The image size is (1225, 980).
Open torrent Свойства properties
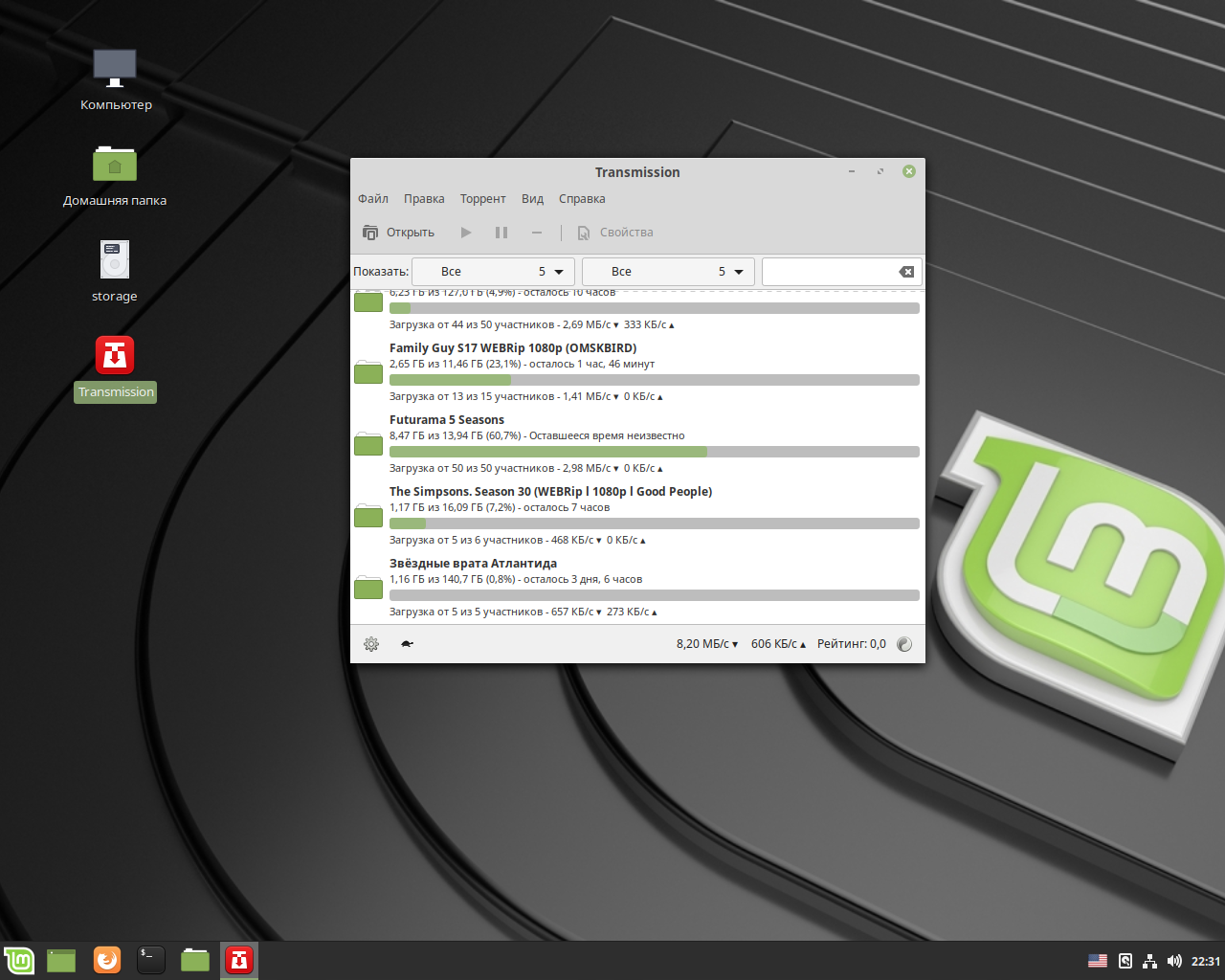tap(615, 233)
